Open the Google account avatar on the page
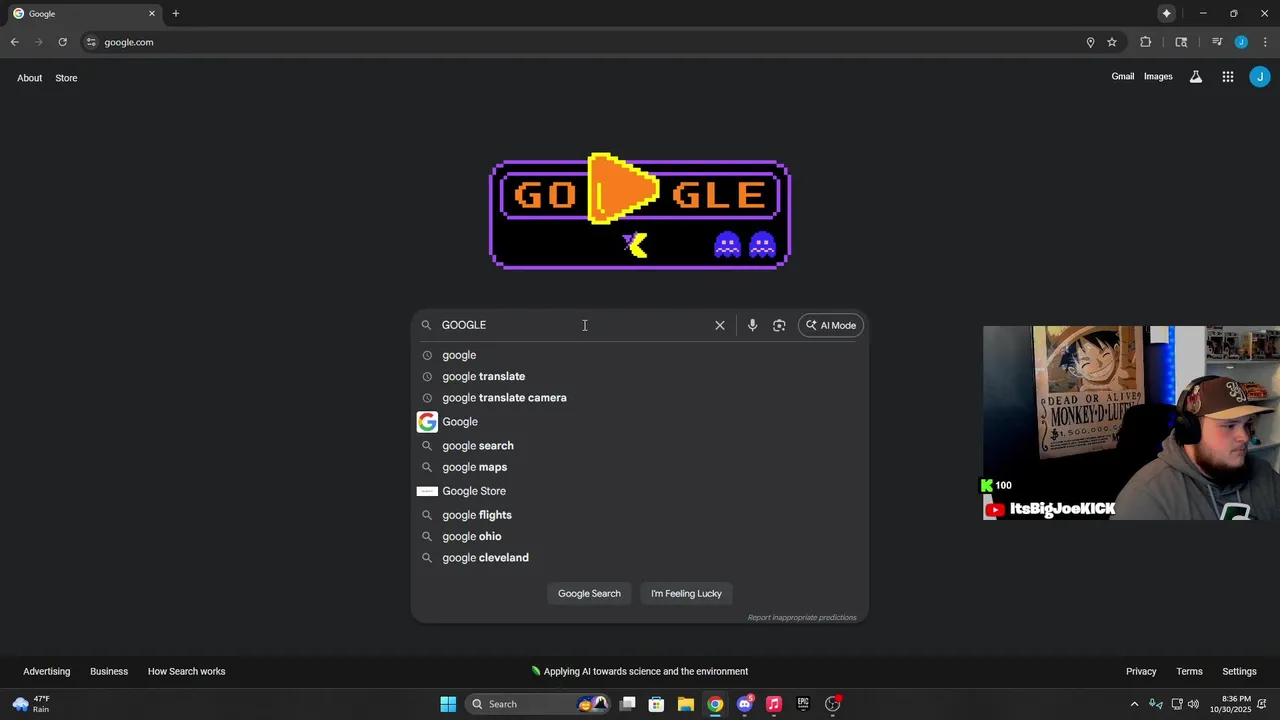The height and width of the screenshot is (720, 1280). pos(1260,77)
